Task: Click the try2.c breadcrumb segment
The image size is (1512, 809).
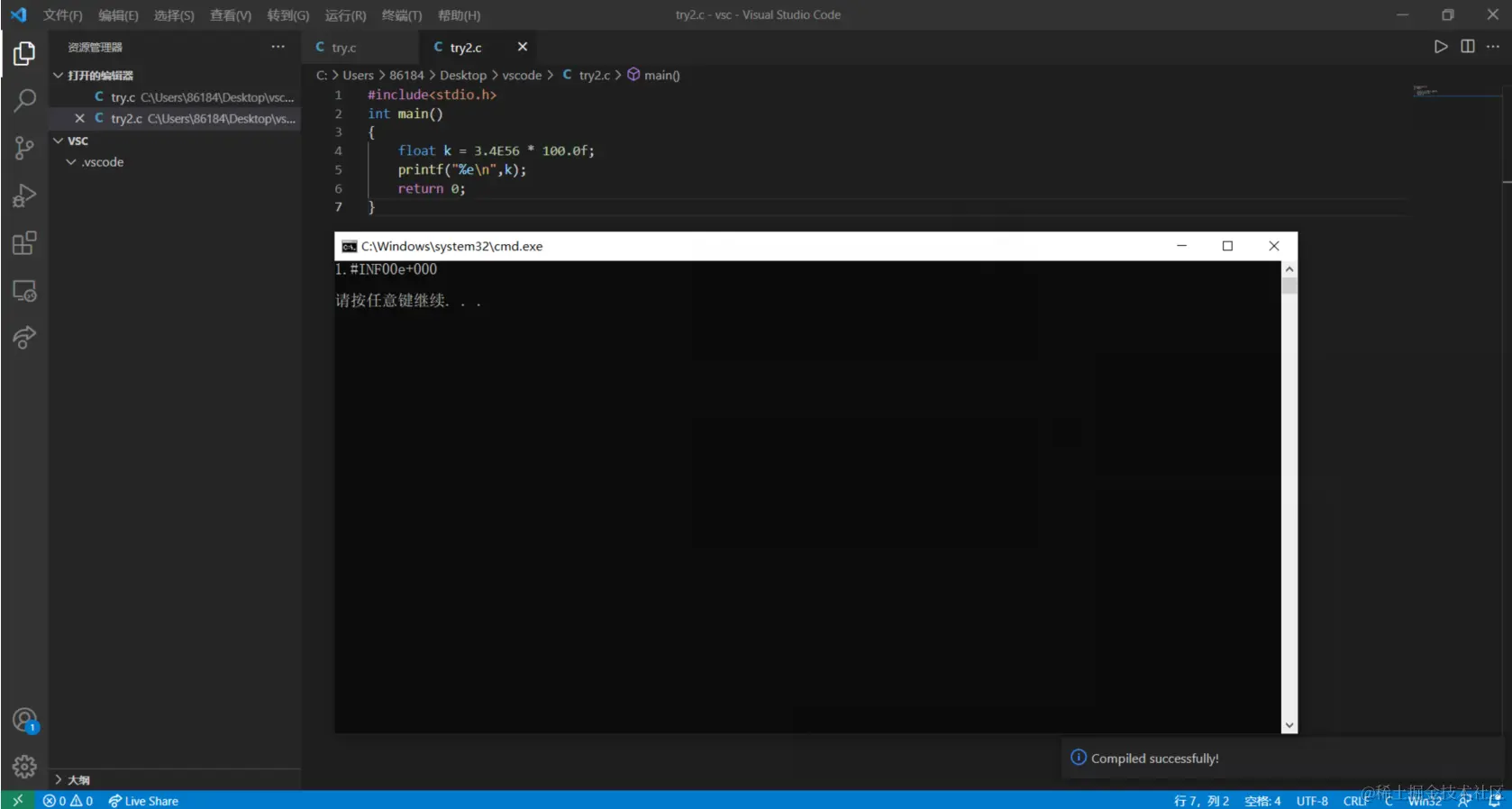Action: coord(587,75)
